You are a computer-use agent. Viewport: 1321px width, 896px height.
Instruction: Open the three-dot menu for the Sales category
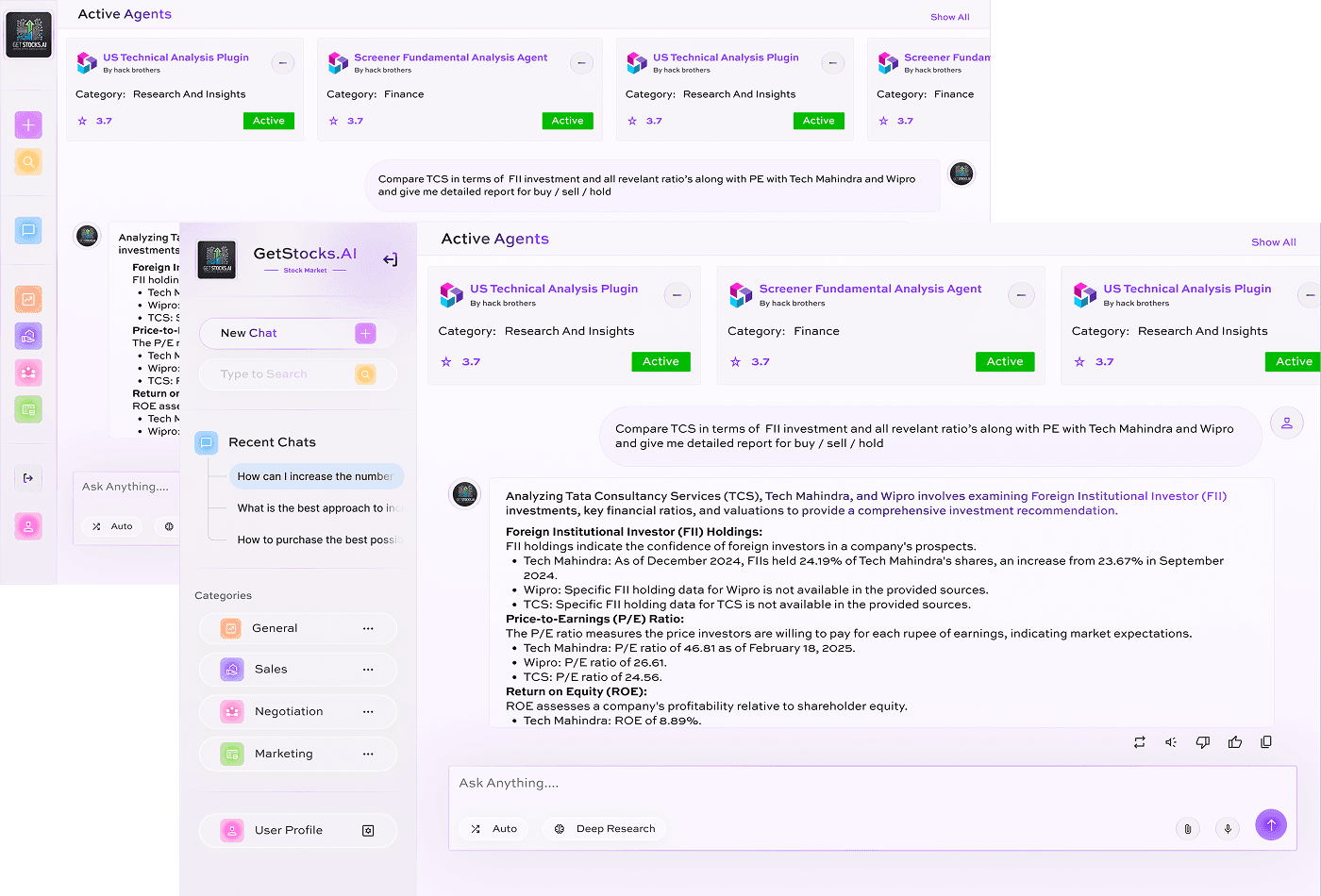point(368,670)
